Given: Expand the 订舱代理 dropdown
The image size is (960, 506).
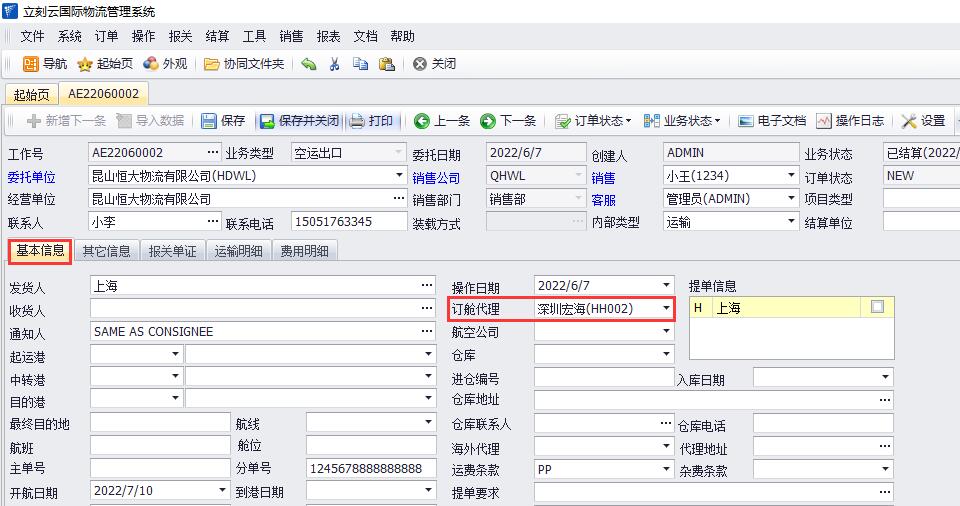Looking at the screenshot, I should pos(667,309).
